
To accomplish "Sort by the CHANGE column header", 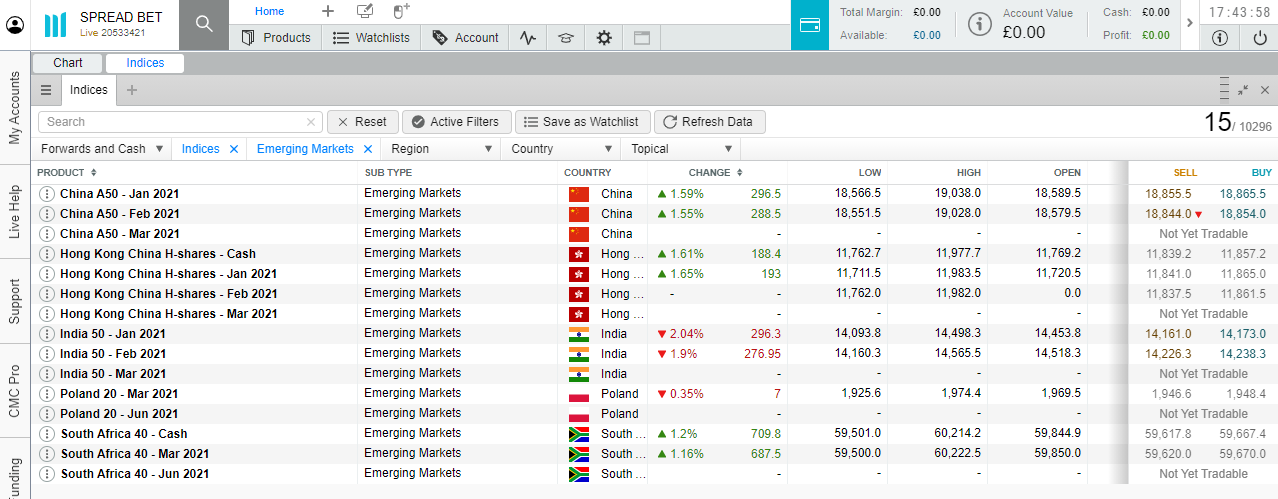I will 716,173.
